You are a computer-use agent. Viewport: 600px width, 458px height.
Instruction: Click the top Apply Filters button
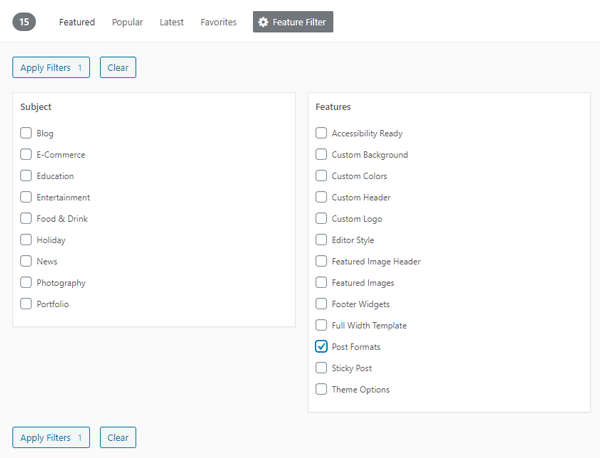click(51, 67)
